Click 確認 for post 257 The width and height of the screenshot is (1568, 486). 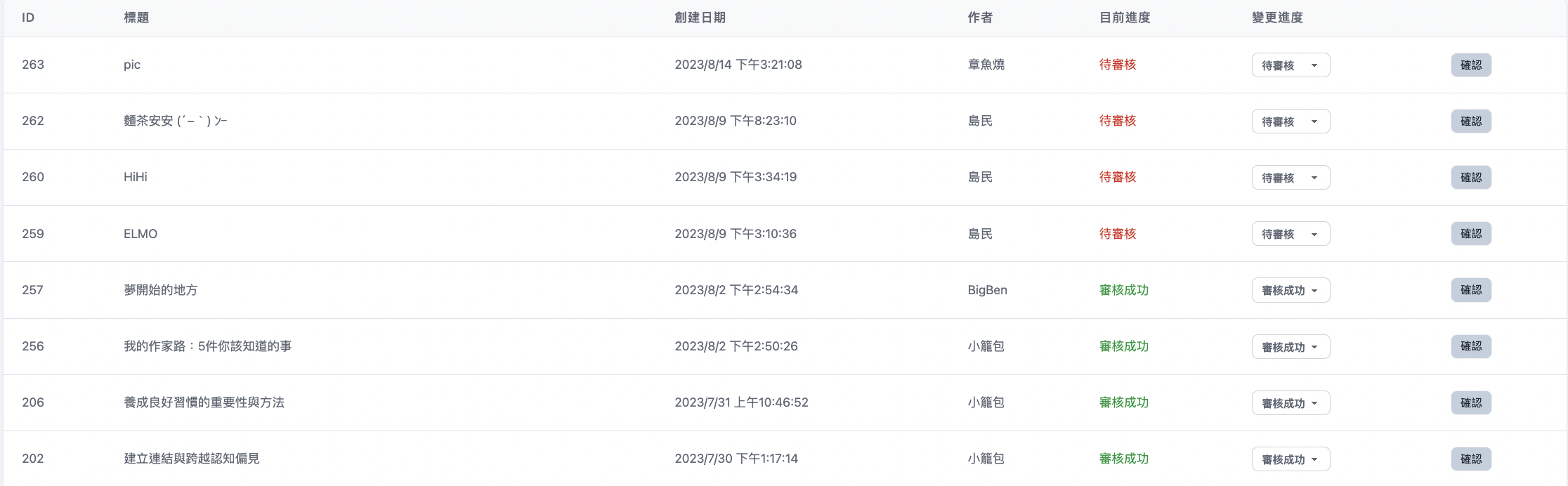coord(1471,290)
